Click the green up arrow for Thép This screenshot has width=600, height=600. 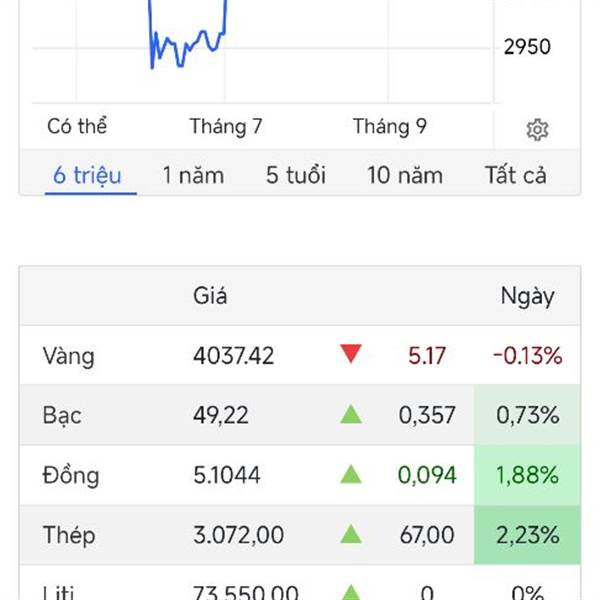click(350, 534)
